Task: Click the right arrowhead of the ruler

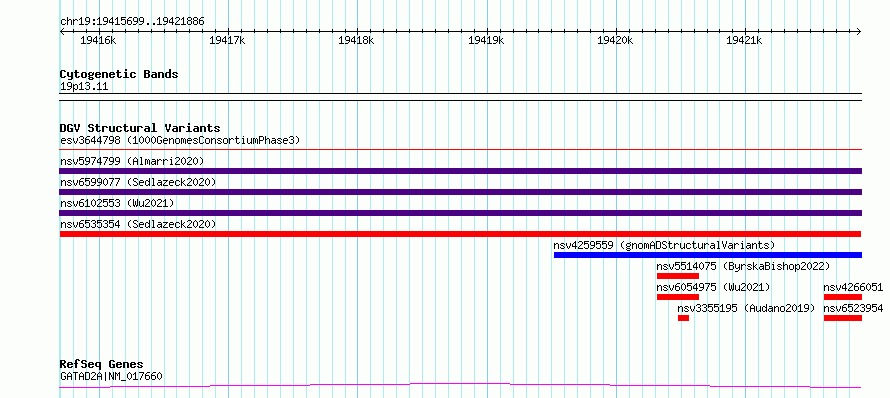Action: pos(859,31)
